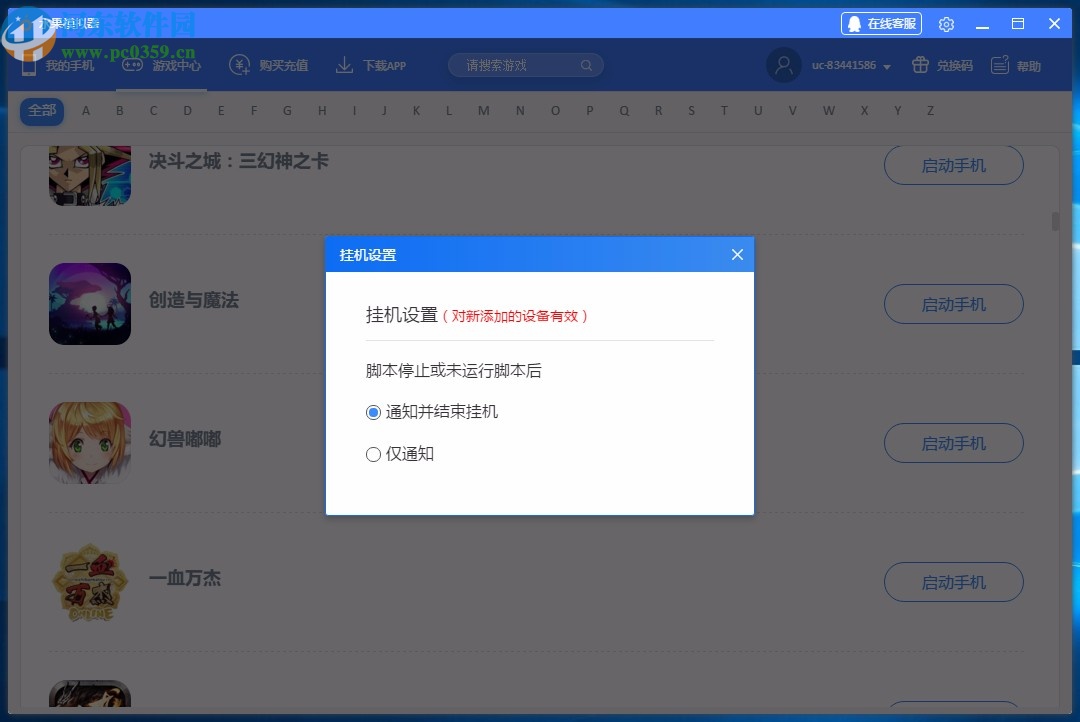Click the 在线客服 headset support icon
Viewport: 1080px width, 722px height.
pos(853,23)
